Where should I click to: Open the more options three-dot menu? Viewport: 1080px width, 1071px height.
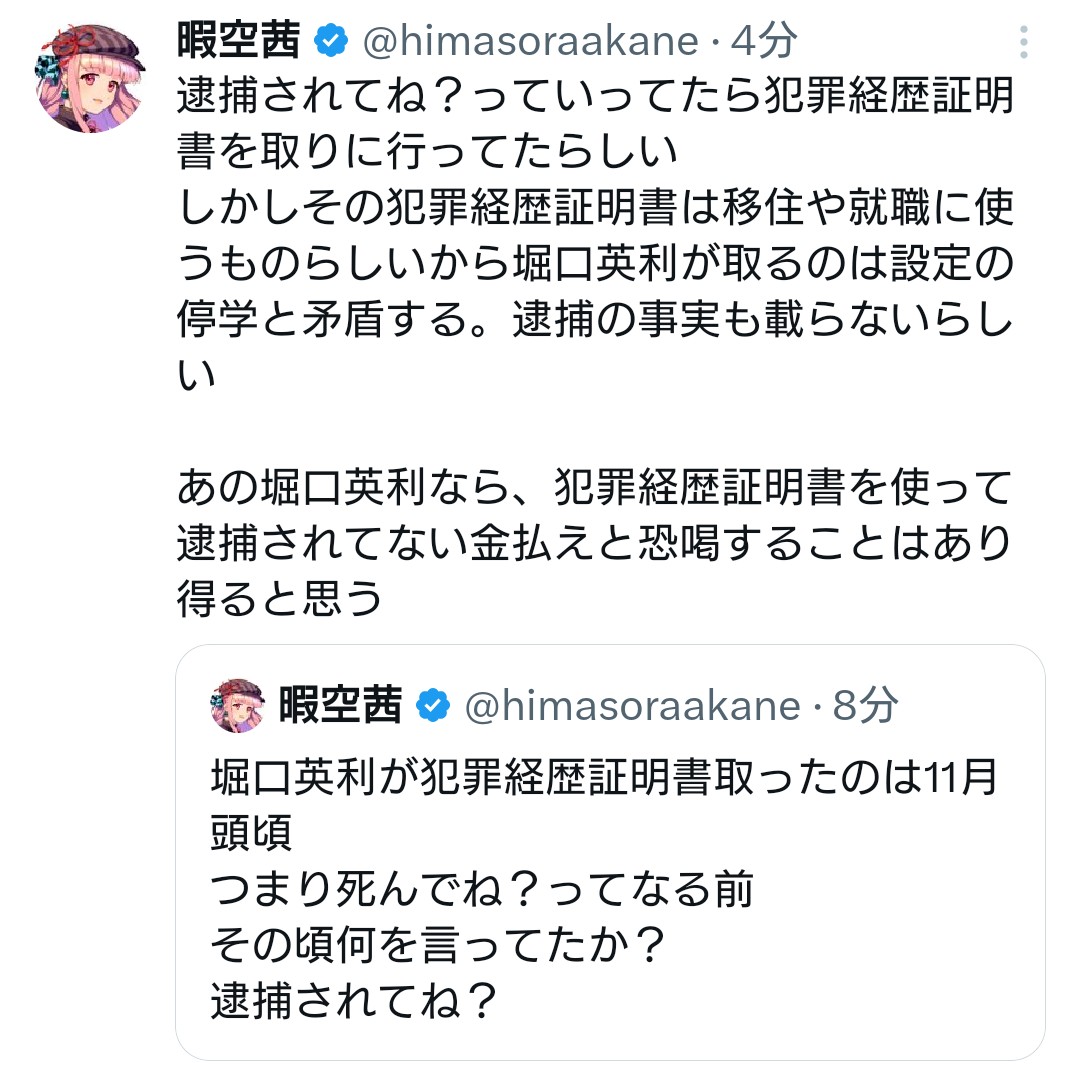[x=1023, y=42]
